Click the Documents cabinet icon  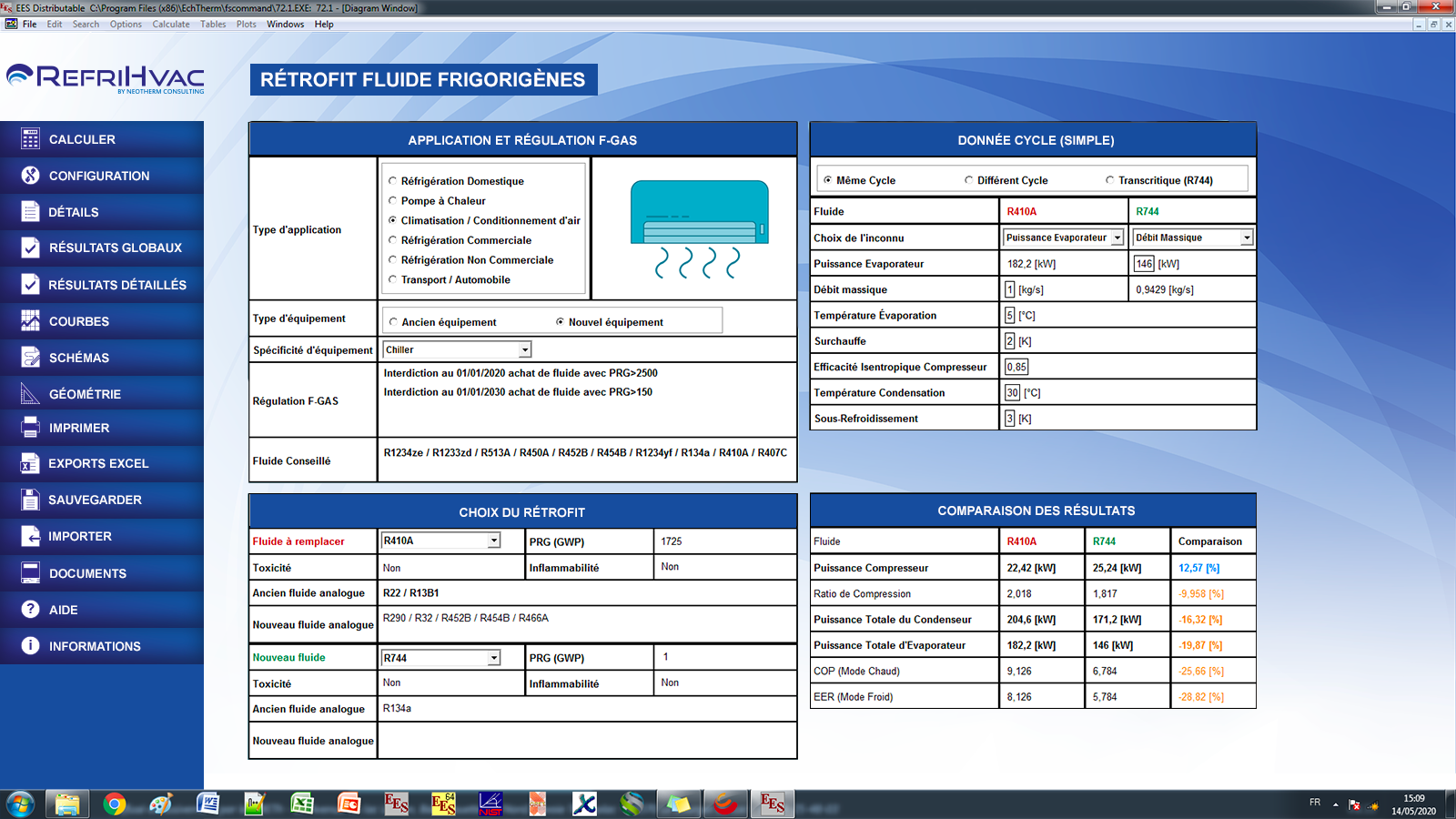[30, 572]
